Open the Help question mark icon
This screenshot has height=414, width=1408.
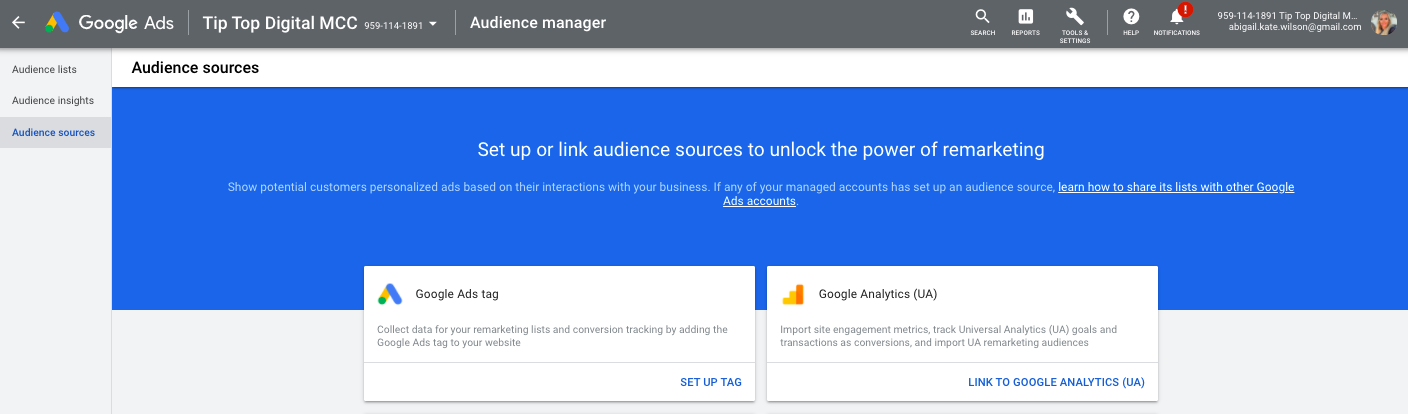1131,16
